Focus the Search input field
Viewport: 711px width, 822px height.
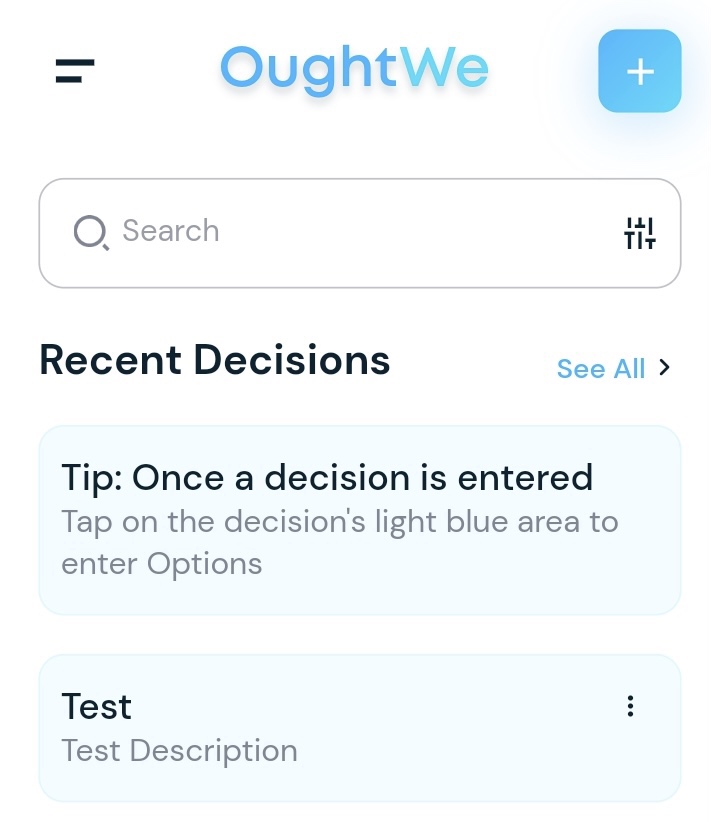[360, 233]
